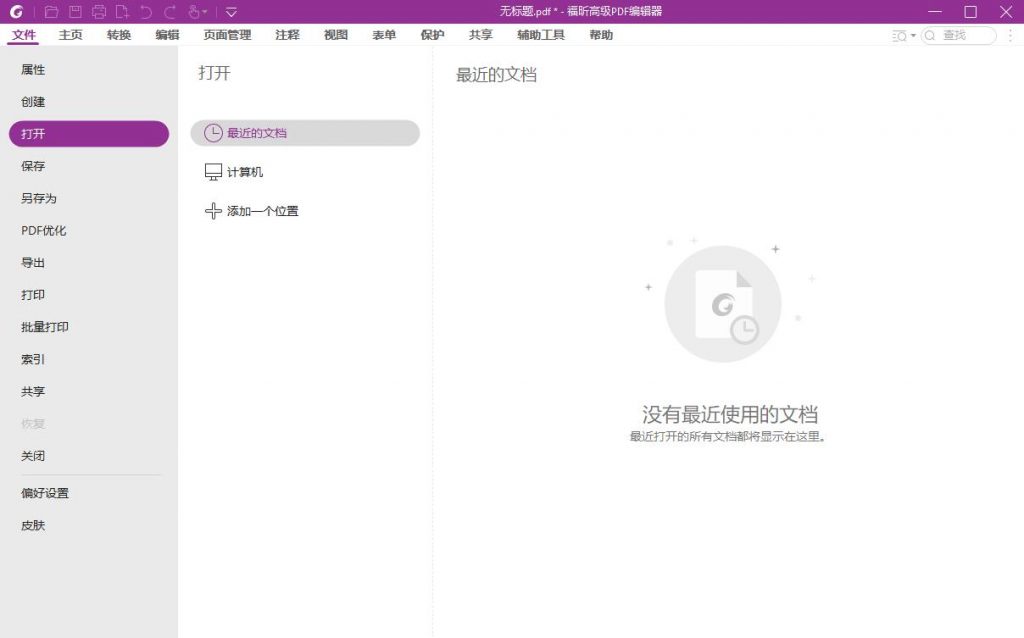The height and width of the screenshot is (638, 1024).
Task: Click the Foxit logo in title bar
Action: click(17, 11)
